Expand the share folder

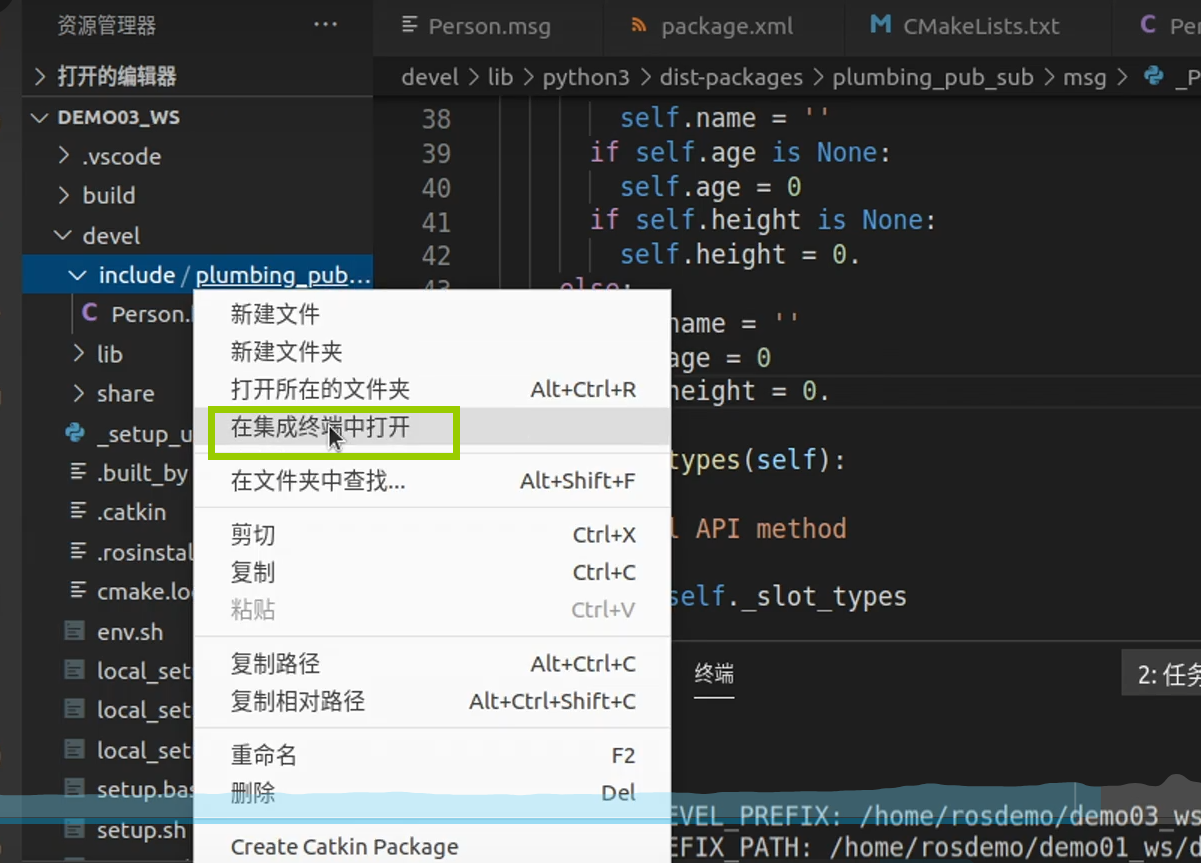[79, 394]
